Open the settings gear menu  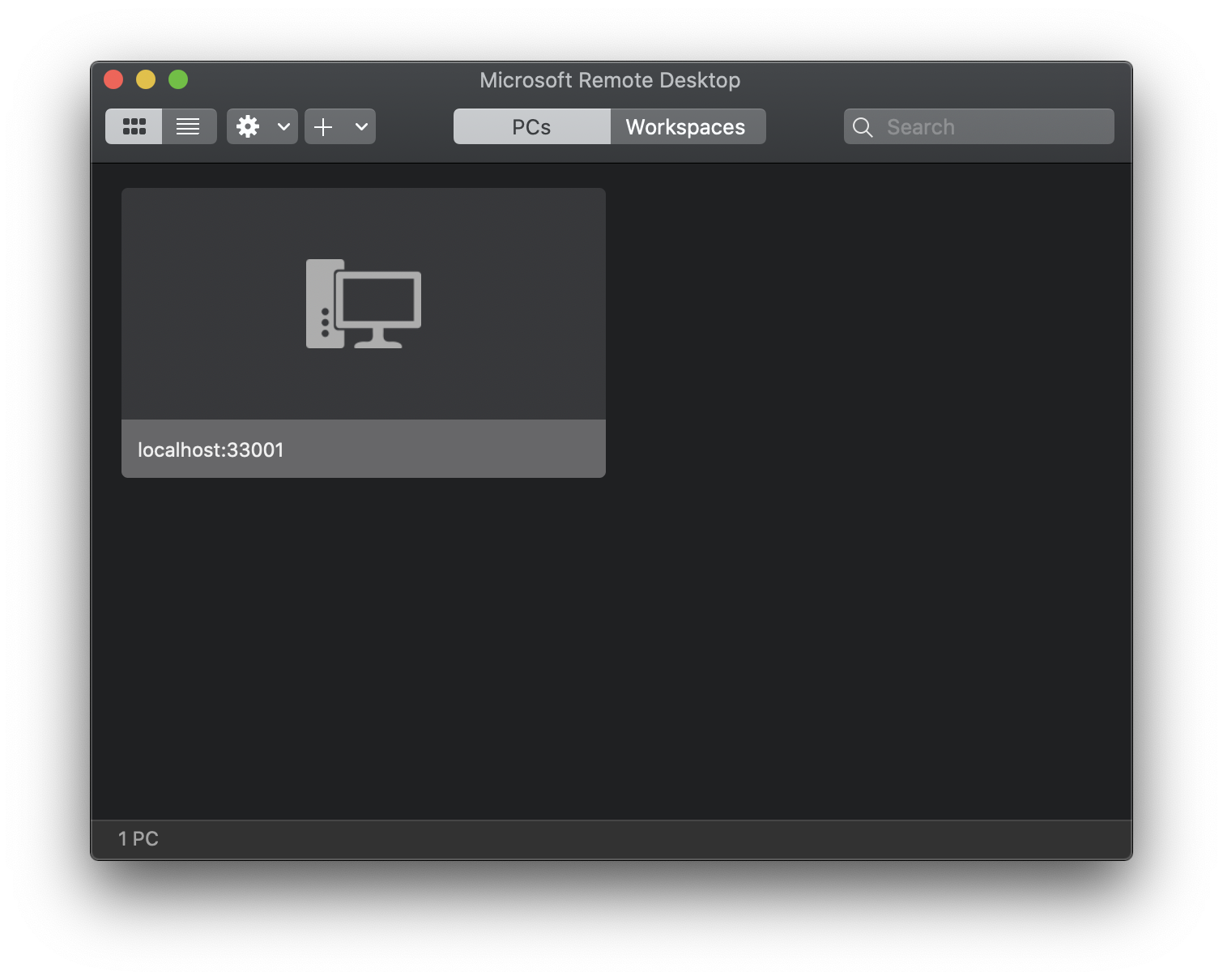[x=248, y=126]
